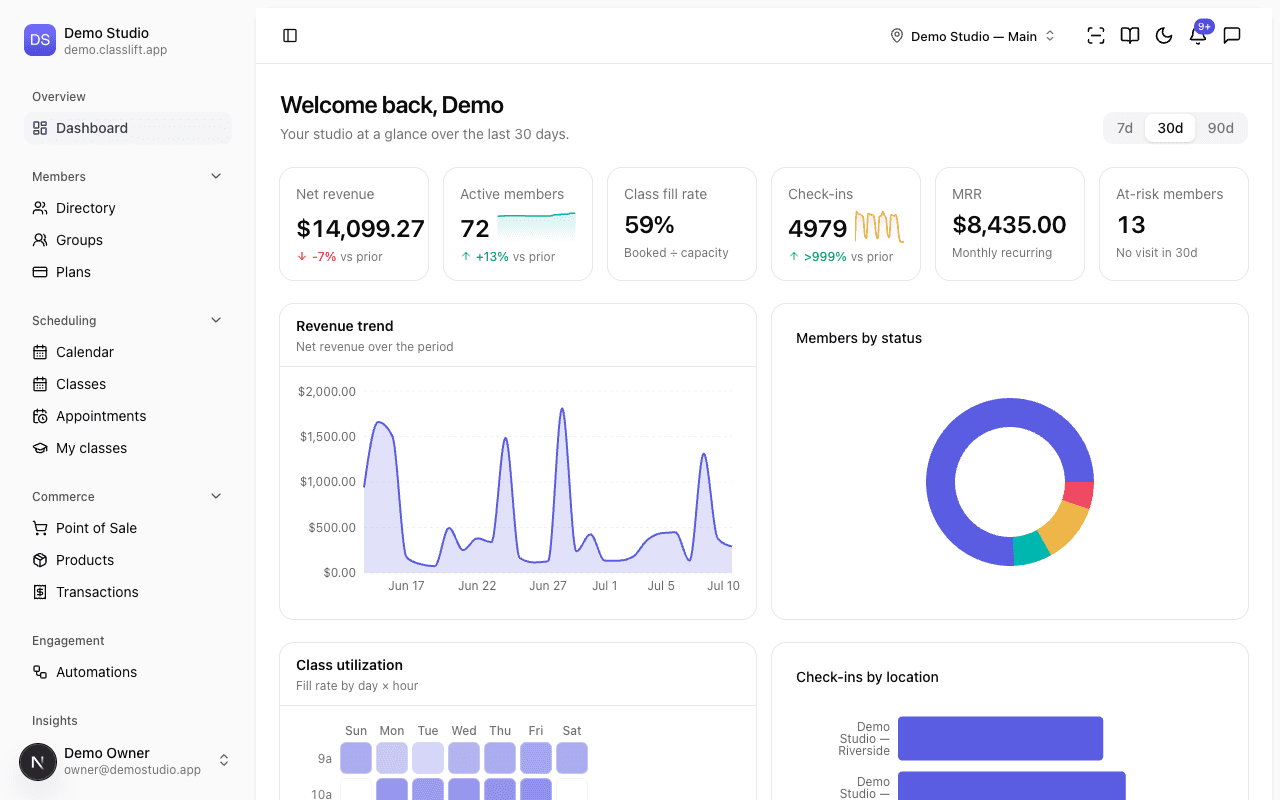The width and height of the screenshot is (1280, 800).
Task: Click the Demo Owner avatar
Action: (38, 762)
